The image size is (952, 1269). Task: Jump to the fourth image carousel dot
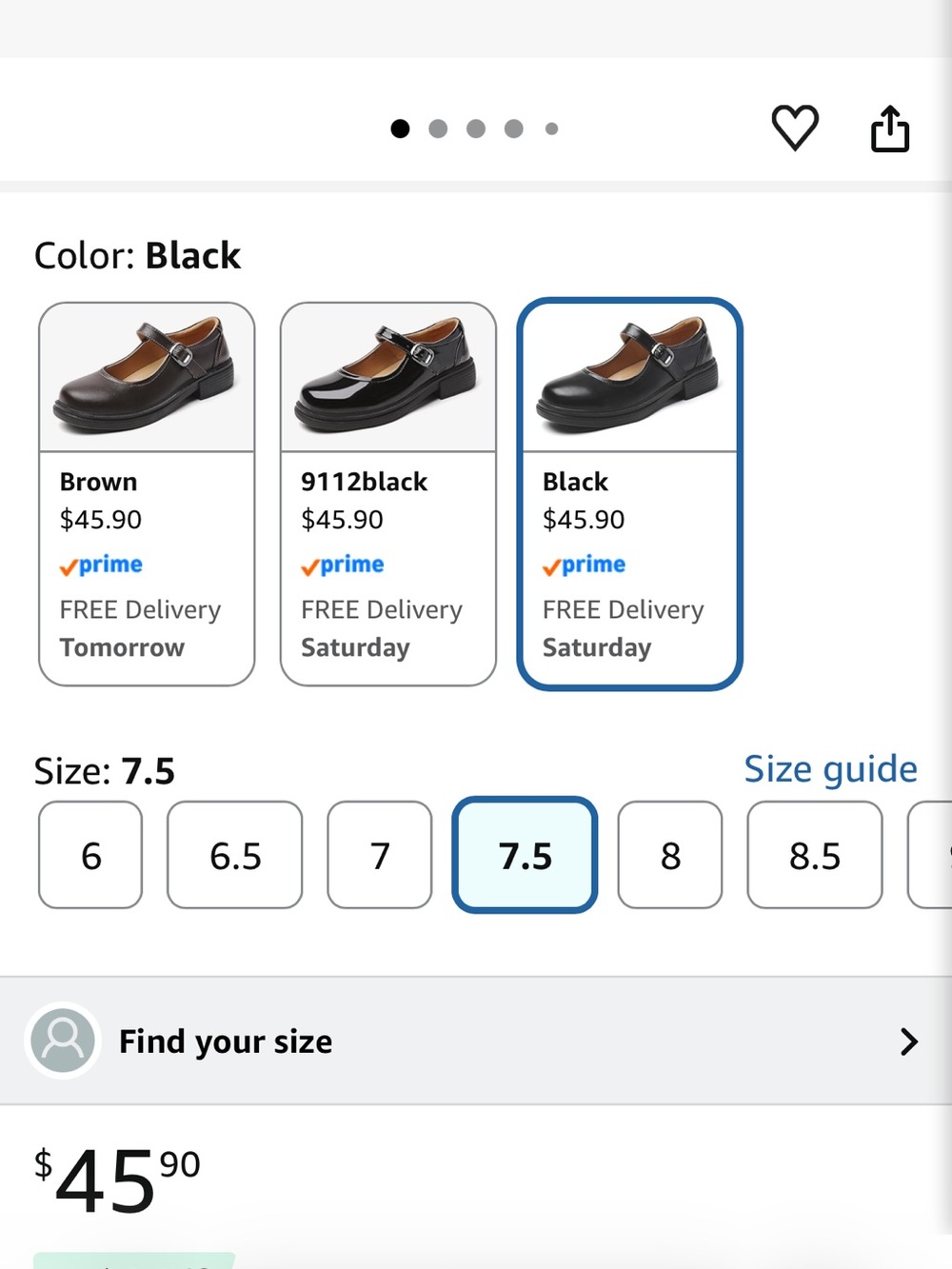point(514,129)
